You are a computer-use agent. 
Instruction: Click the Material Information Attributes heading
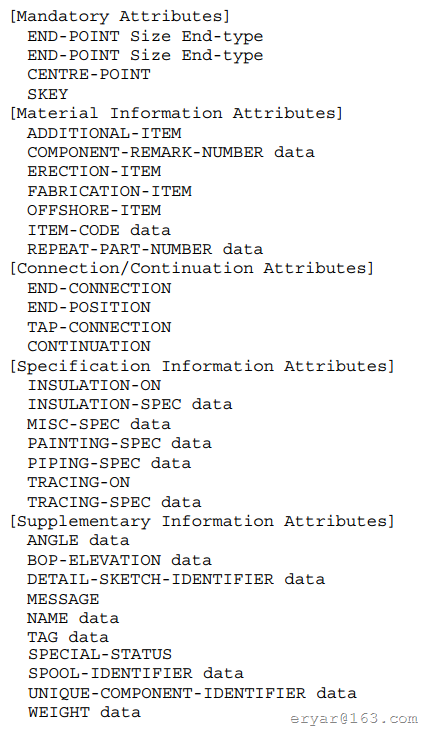[176, 113]
